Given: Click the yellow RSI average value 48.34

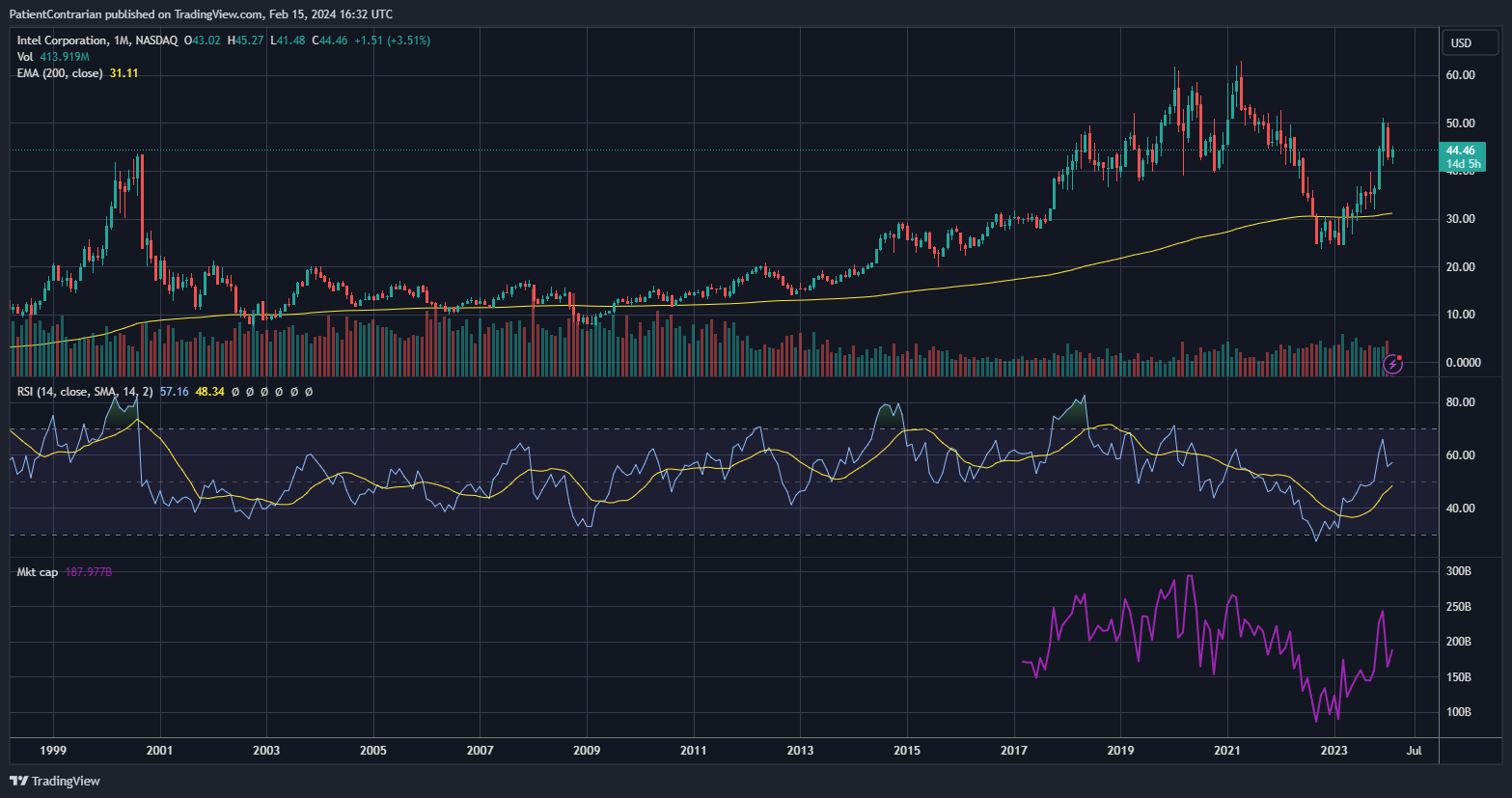Looking at the screenshot, I should (x=209, y=392).
